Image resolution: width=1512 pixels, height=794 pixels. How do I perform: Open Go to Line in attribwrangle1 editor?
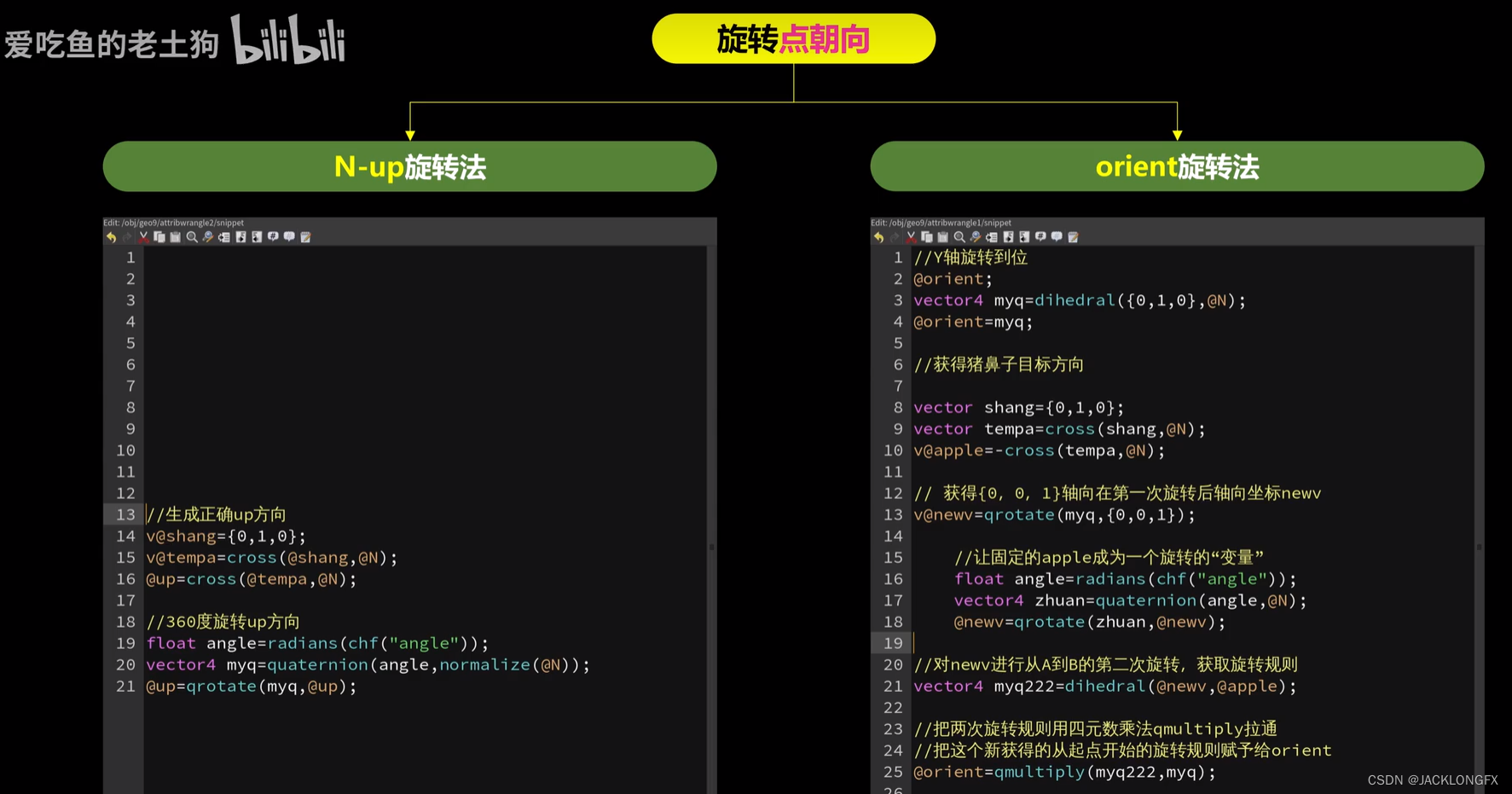click(992, 237)
